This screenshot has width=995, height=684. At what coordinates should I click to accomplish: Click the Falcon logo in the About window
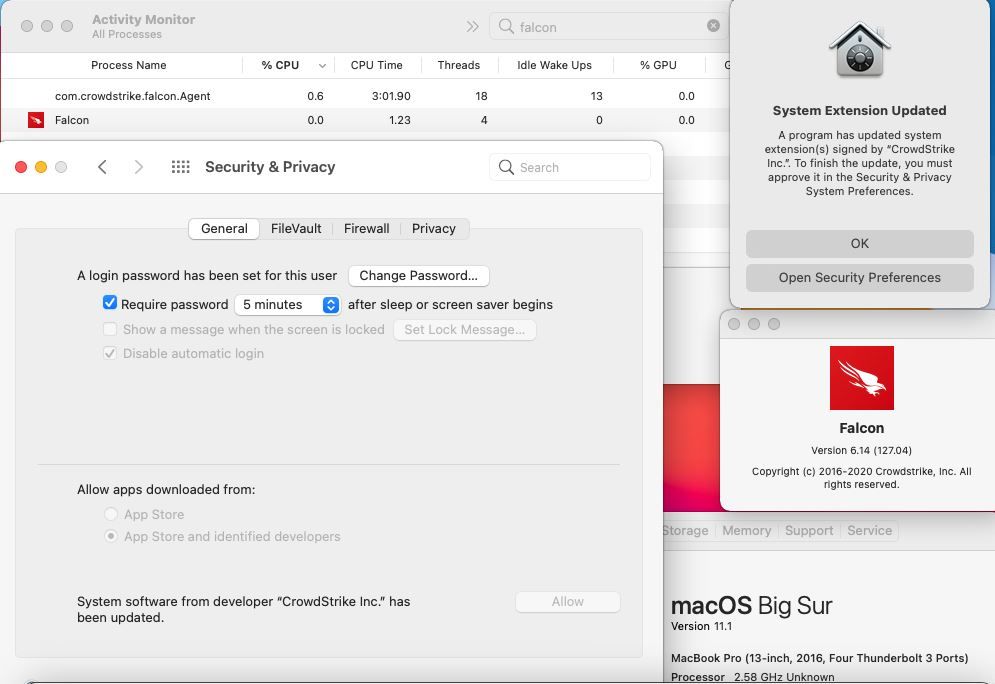click(x=862, y=378)
